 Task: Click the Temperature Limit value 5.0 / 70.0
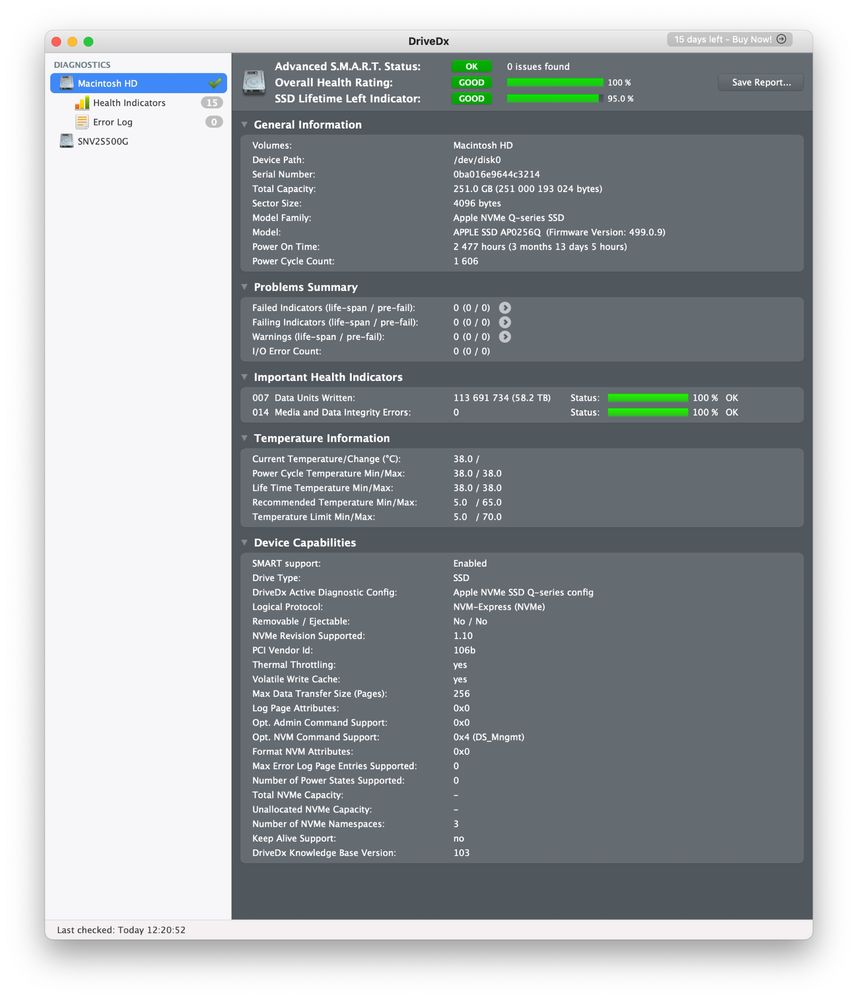[477, 517]
